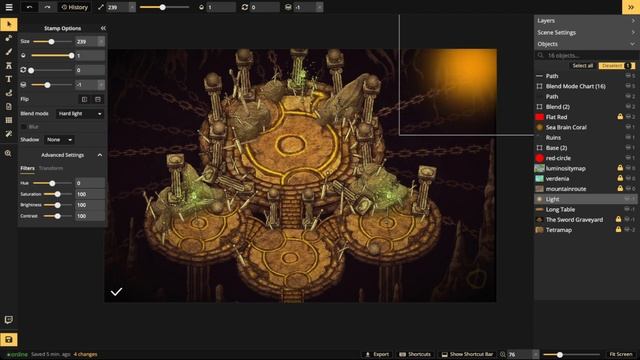This screenshot has width=640, height=360.
Task: Toggle lock on verdenia object
Action: point(620,178)
